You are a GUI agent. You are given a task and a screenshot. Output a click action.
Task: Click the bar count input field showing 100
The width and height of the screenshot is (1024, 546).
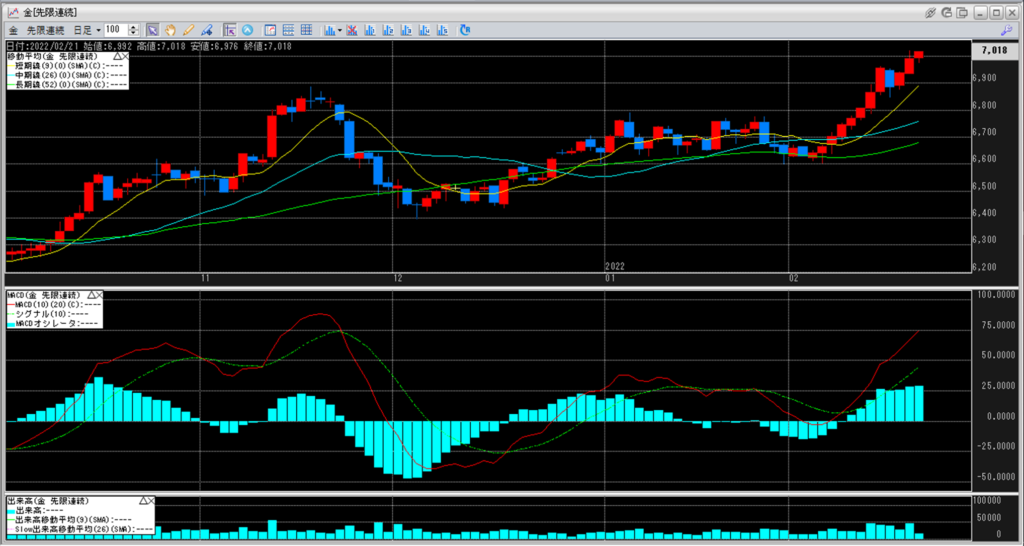pyautogui.click(x=116, y=30)
